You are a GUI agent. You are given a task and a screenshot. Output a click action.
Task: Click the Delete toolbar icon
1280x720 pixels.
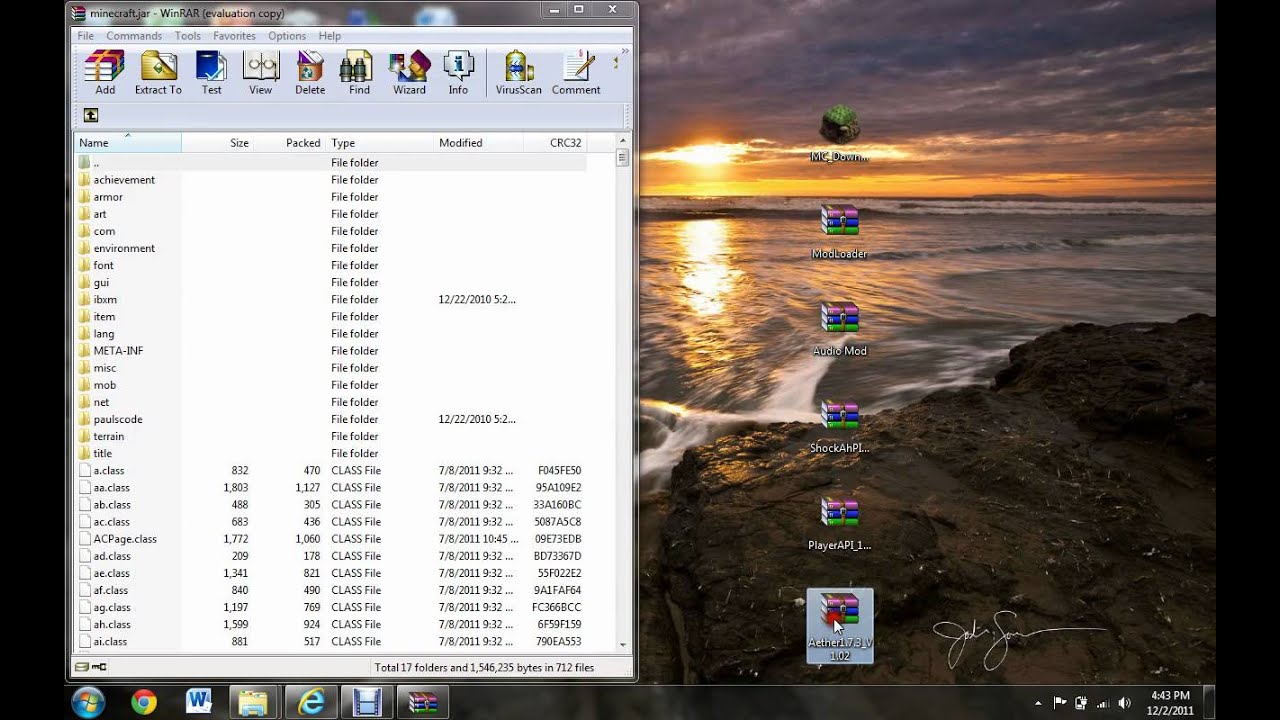click(x=310, y=72)
